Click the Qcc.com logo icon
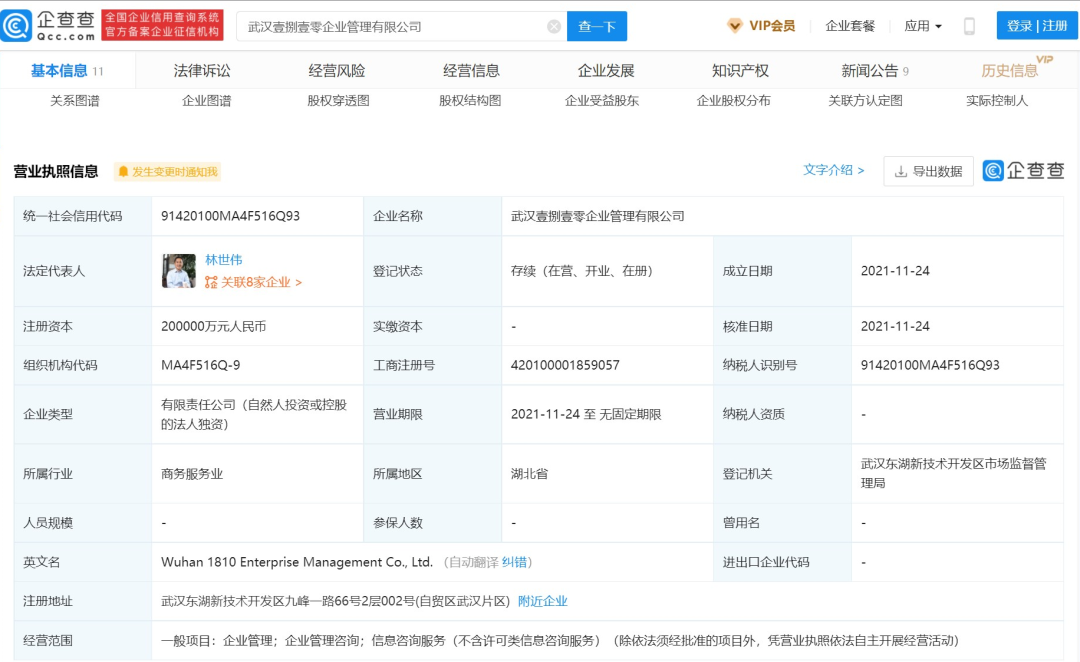Viewport: 1080px width, 662px height. pos(18,26)
